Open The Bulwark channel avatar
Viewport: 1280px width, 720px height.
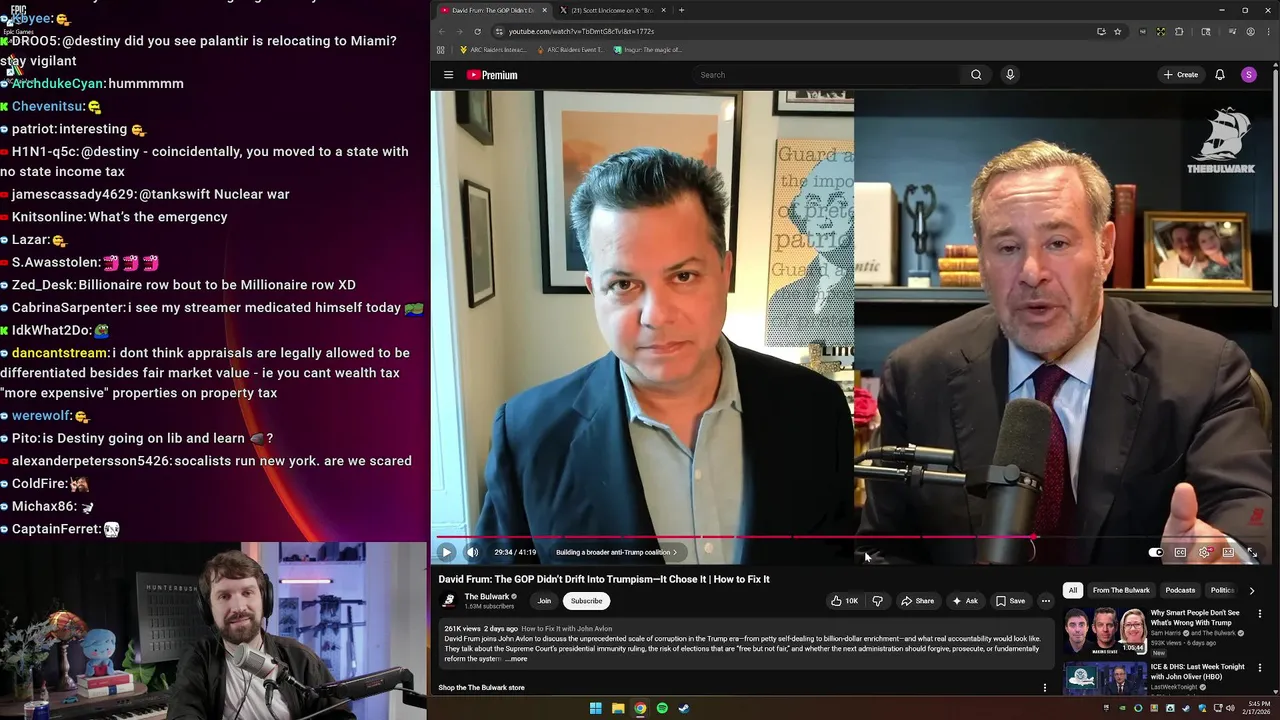[449, 600]
